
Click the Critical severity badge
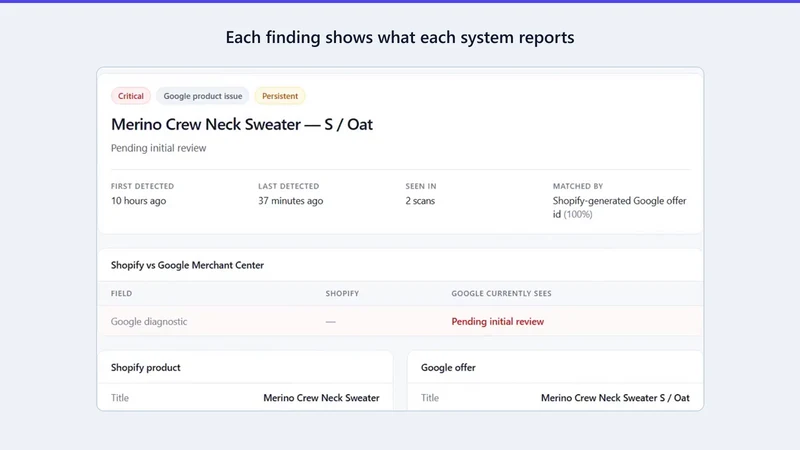click(131, 96)
